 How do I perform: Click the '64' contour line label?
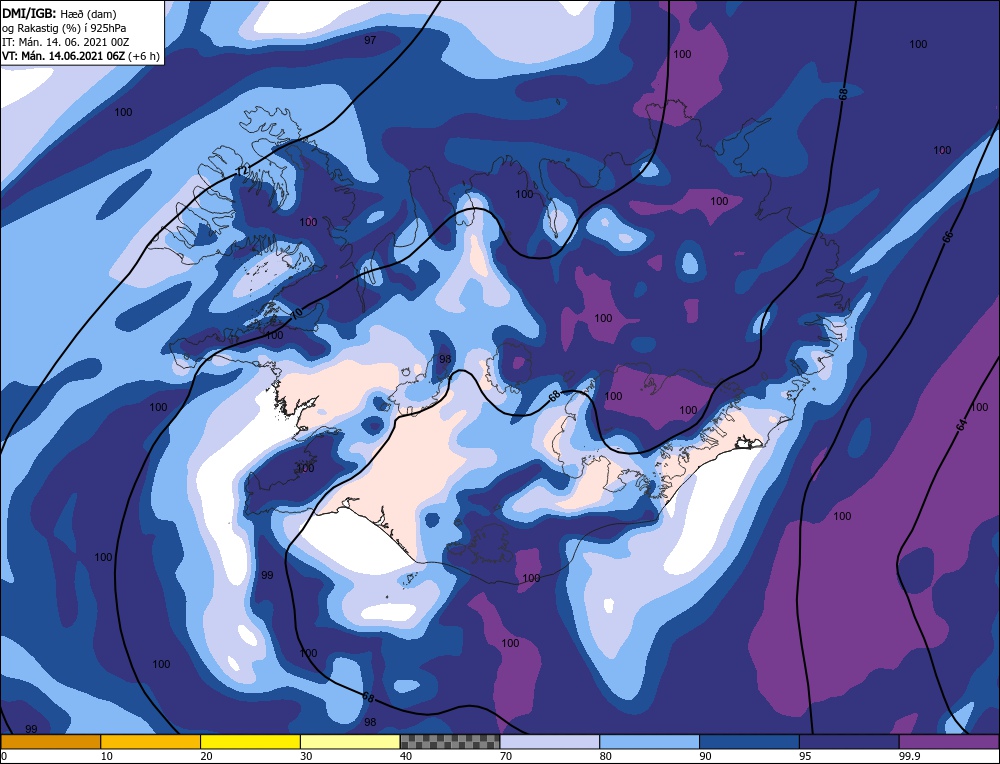tap(962, 425)
